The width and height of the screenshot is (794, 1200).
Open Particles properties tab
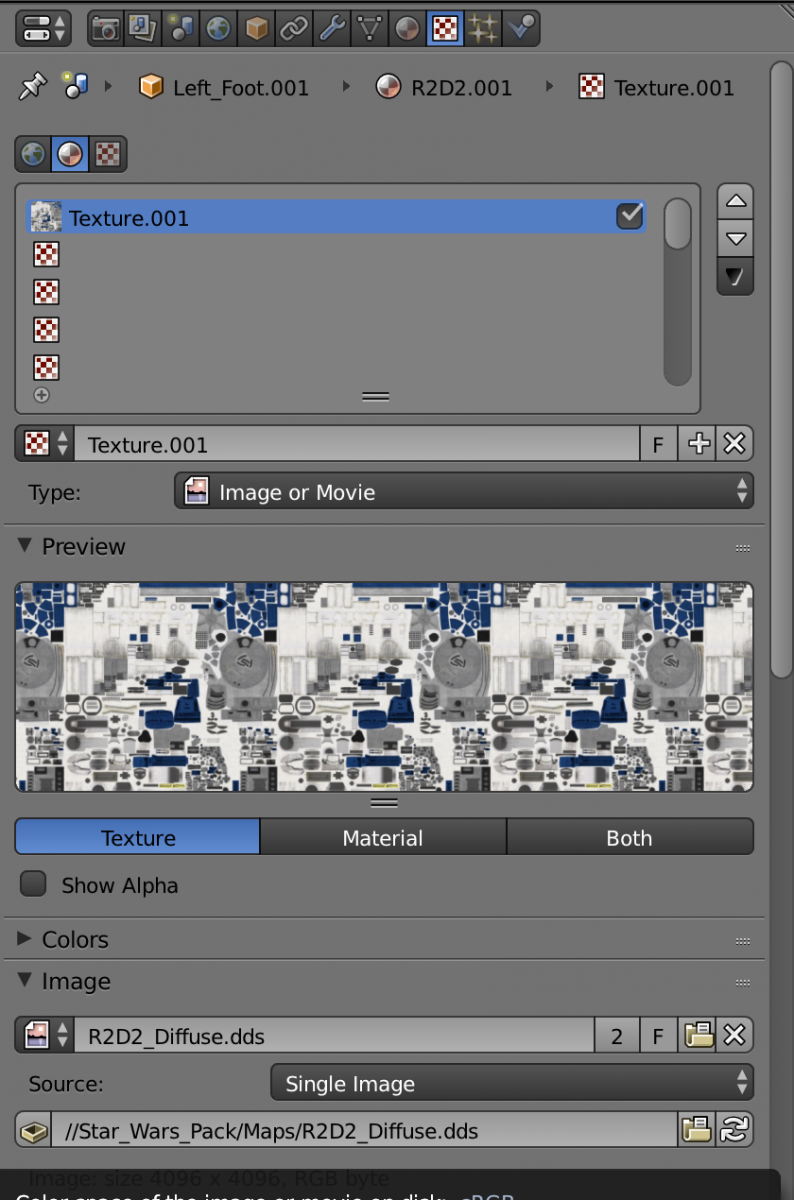[482, 28]
